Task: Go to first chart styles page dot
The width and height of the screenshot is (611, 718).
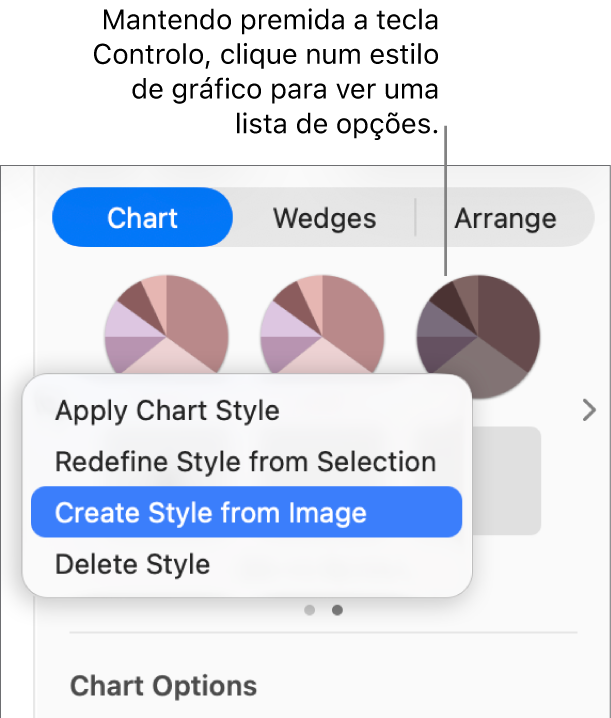Action: [x=310, y=610]
